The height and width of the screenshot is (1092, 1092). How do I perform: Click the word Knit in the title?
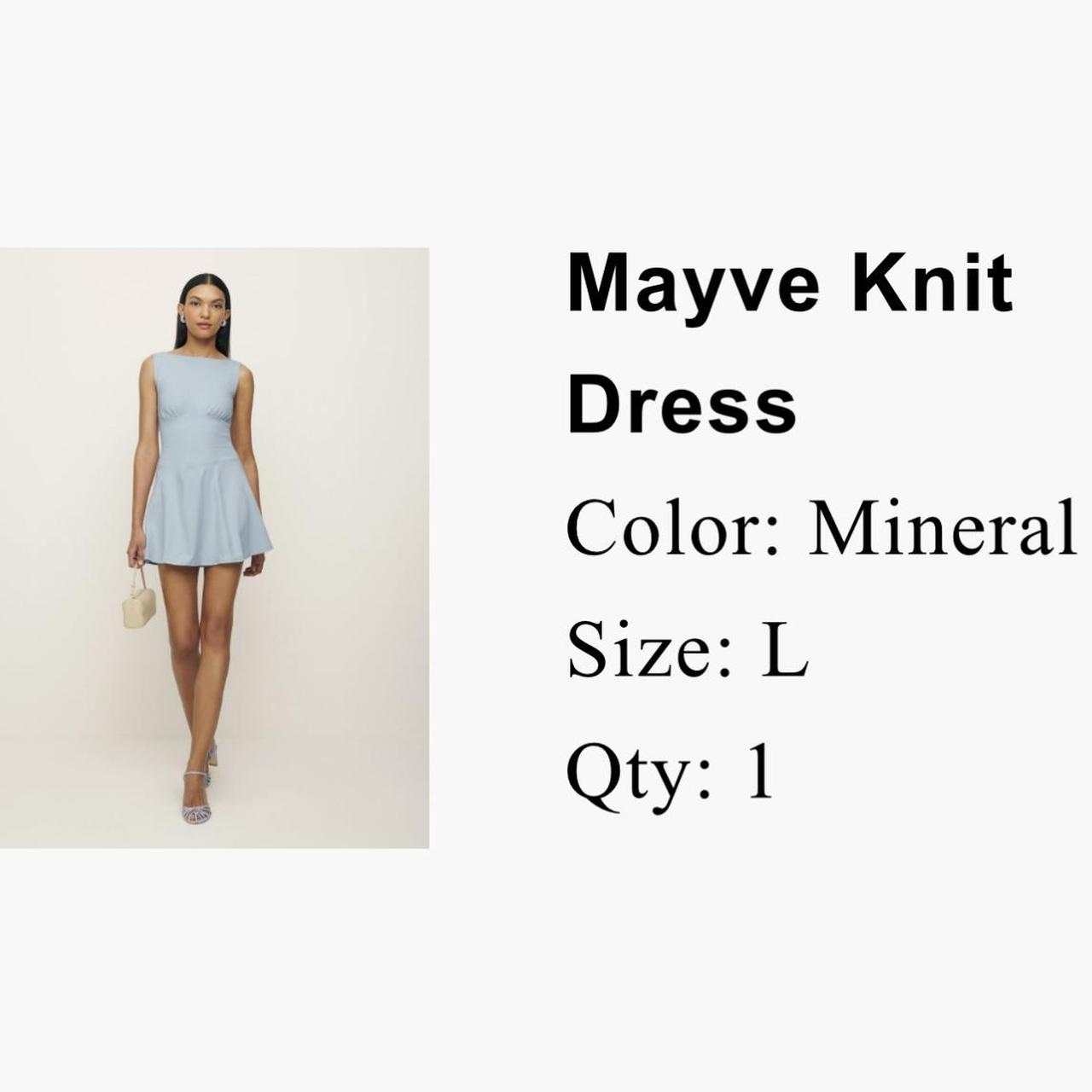(932, 283)
